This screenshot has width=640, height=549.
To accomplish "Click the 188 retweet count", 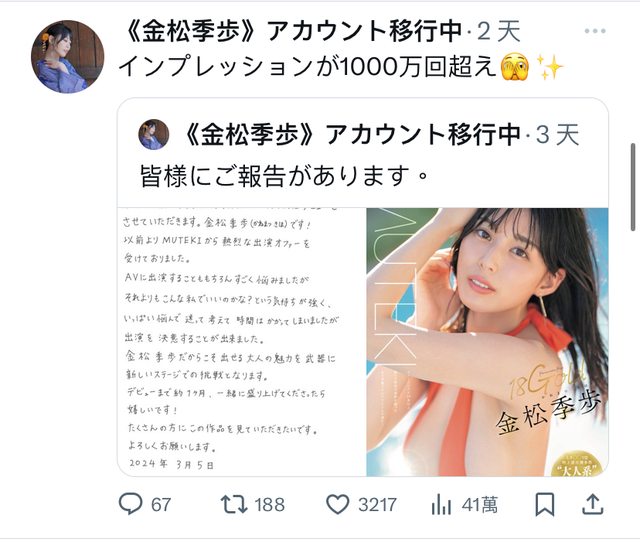I will (269, 505).
